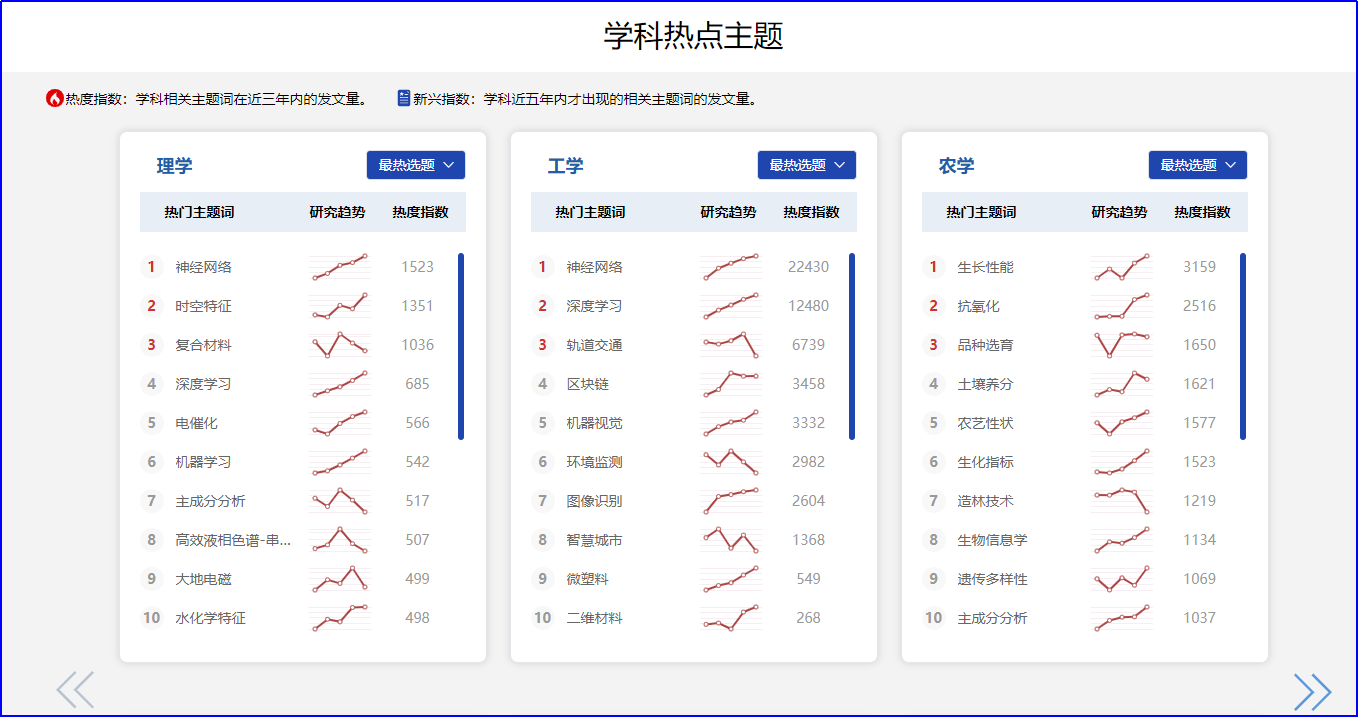Click the flame icon beside 热度指数

55,98
